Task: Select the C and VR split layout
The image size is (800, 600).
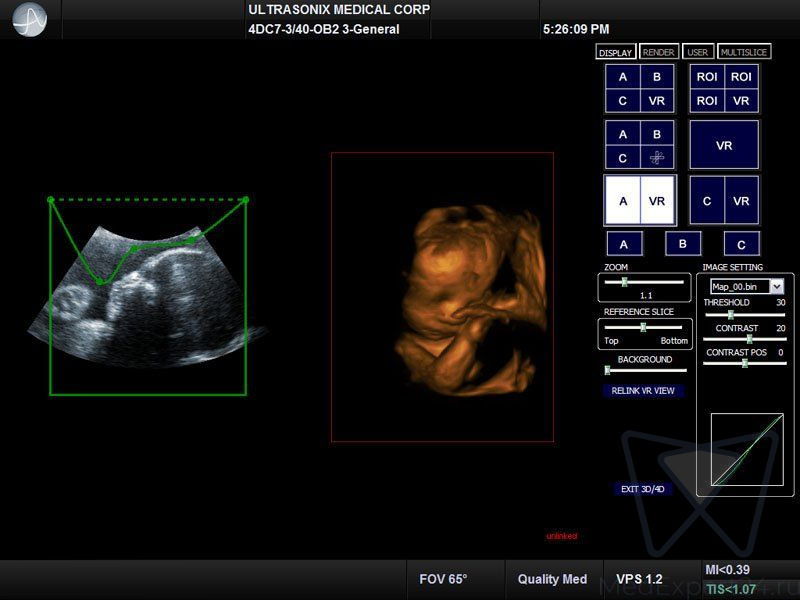Action: [x=724, y=201]
